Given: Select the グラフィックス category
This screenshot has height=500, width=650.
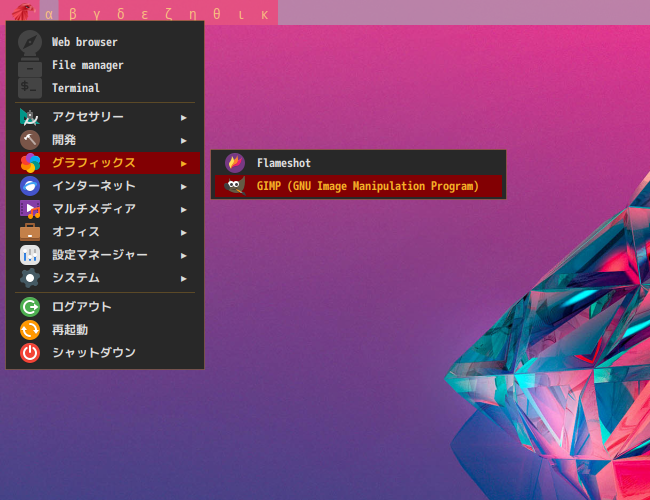Looking at the screenshot, I should pyautogui.click(x=105, y=163).
